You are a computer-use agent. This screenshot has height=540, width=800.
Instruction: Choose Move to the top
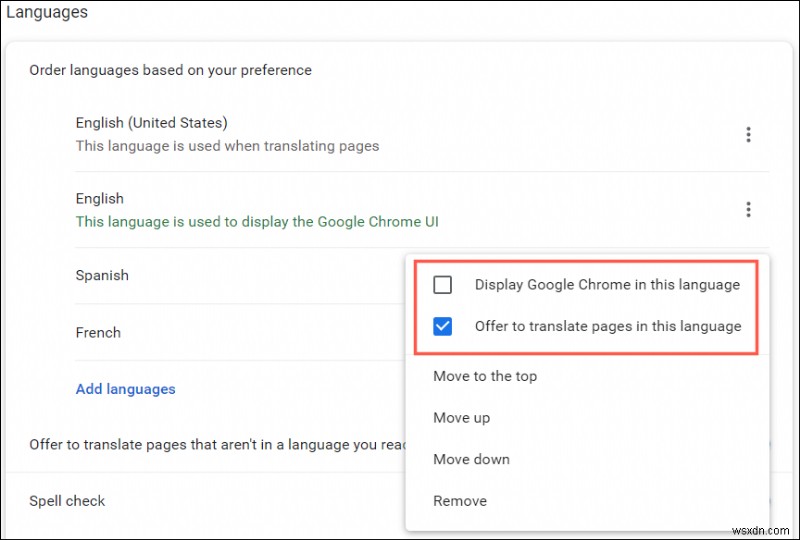pos(485,376)
